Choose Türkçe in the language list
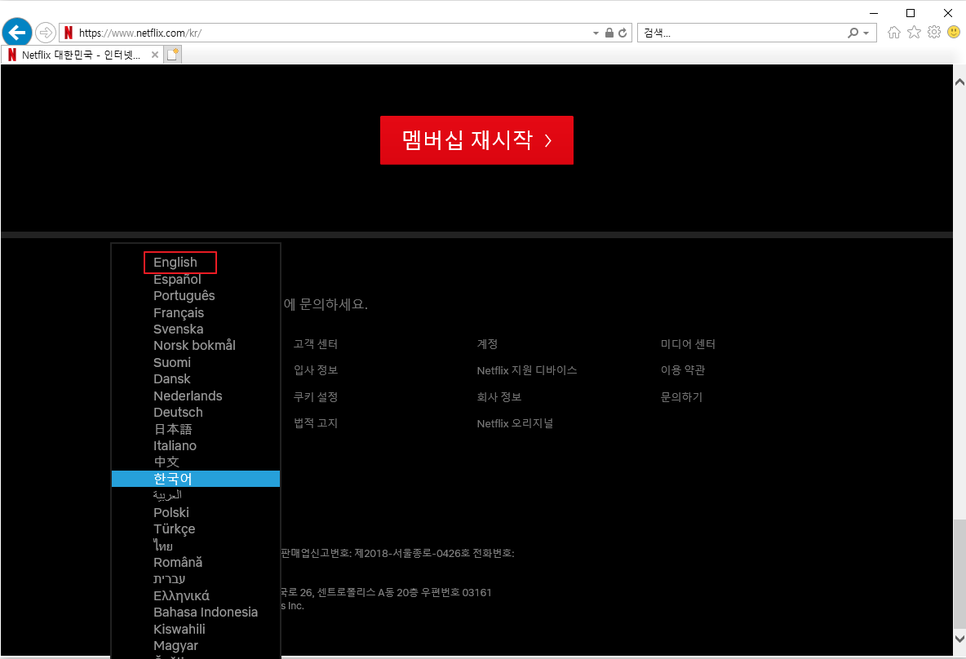966x659 pixels. coord(174,528)
